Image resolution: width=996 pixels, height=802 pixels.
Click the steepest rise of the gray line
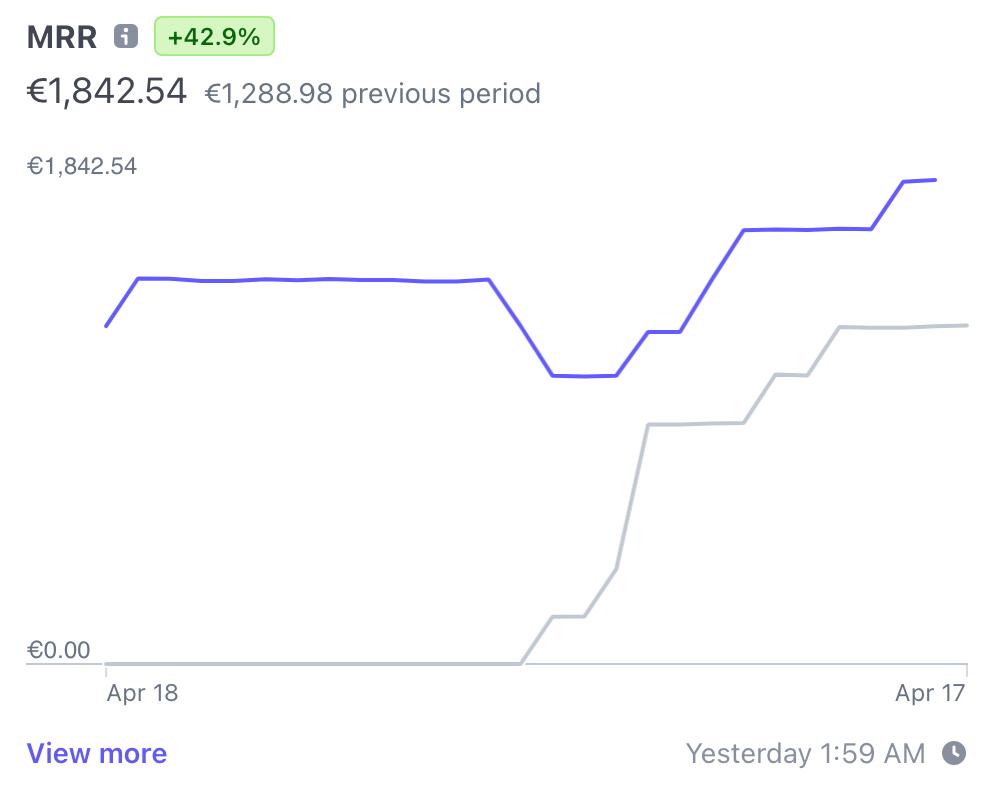pyautogui.click(x=633, y=497)
